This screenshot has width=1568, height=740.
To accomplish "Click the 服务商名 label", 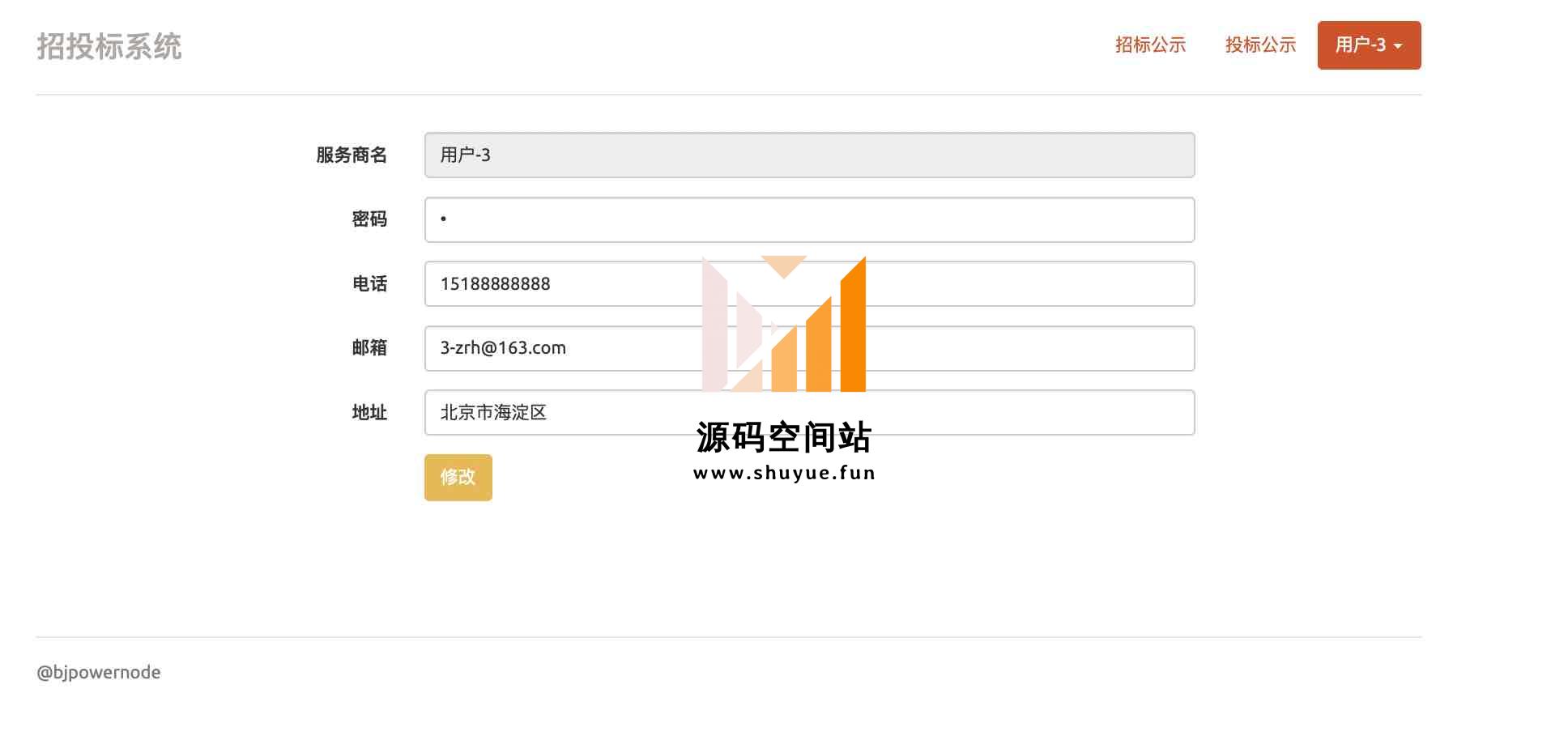I will 352,155.
